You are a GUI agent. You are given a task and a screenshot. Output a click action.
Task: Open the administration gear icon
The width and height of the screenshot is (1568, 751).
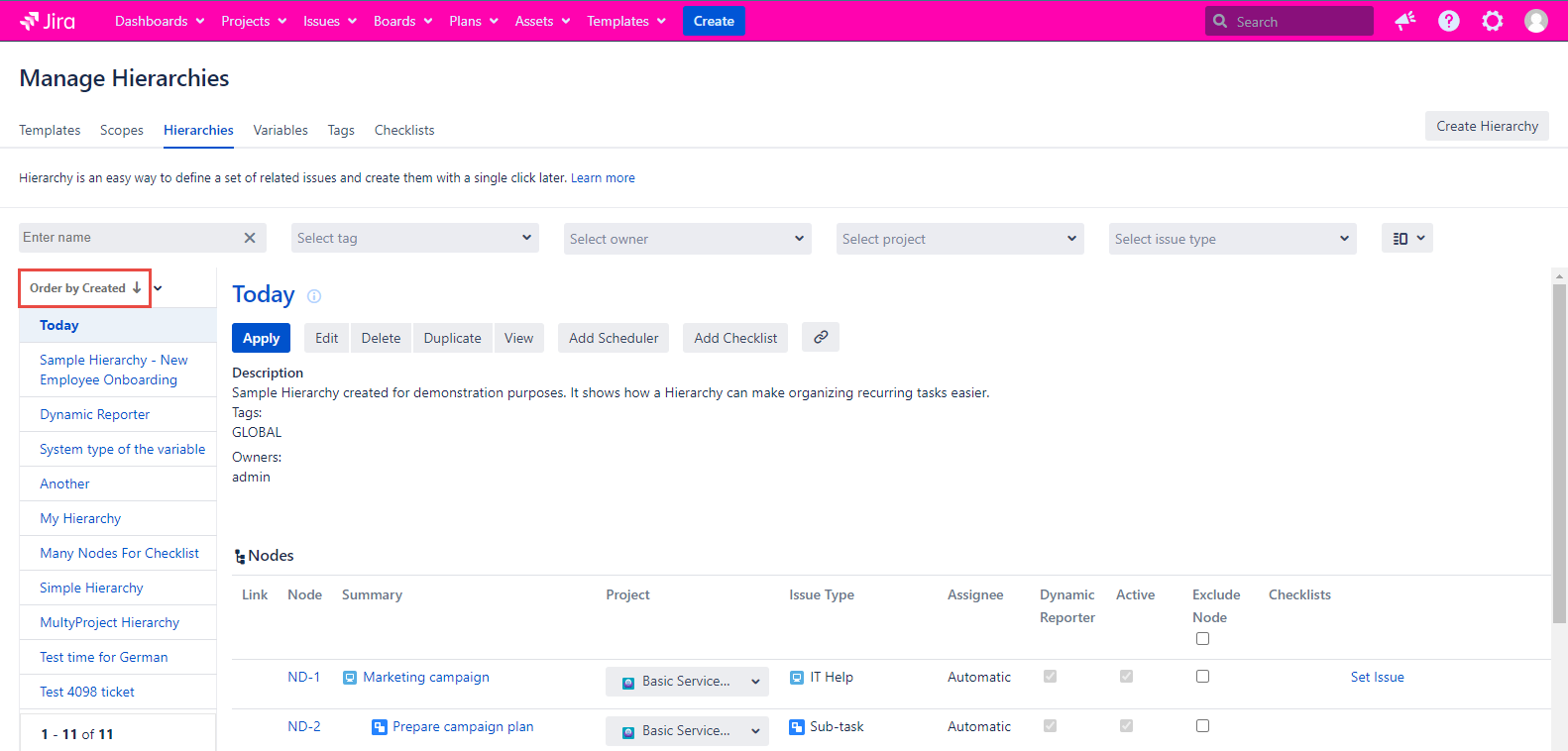tap(1492, 21)
